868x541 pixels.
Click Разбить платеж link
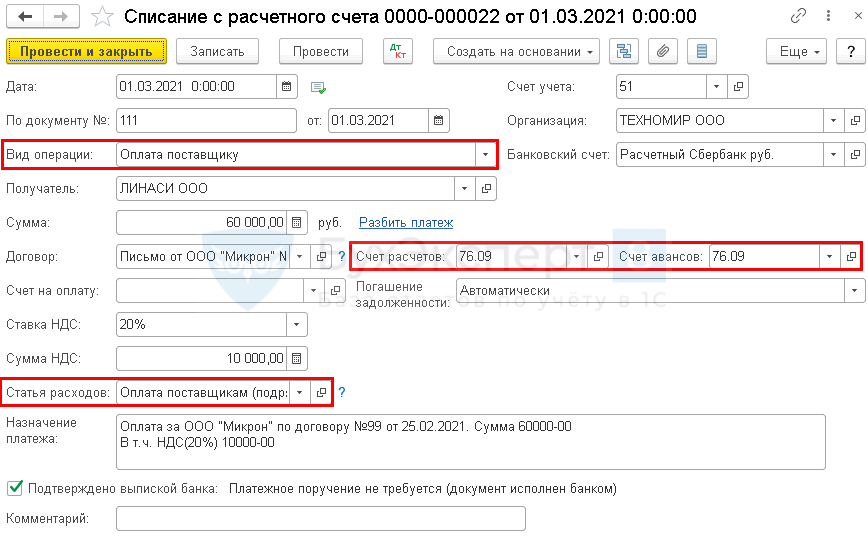click(406, 223)
